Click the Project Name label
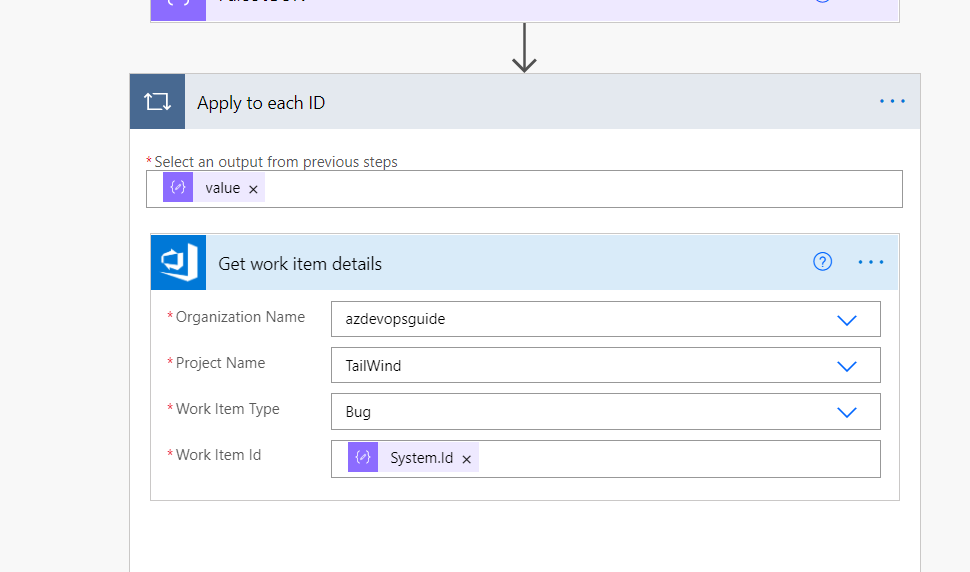Image resolution: width=970 pixels, height=572 pixels. [x=220, y=362]
